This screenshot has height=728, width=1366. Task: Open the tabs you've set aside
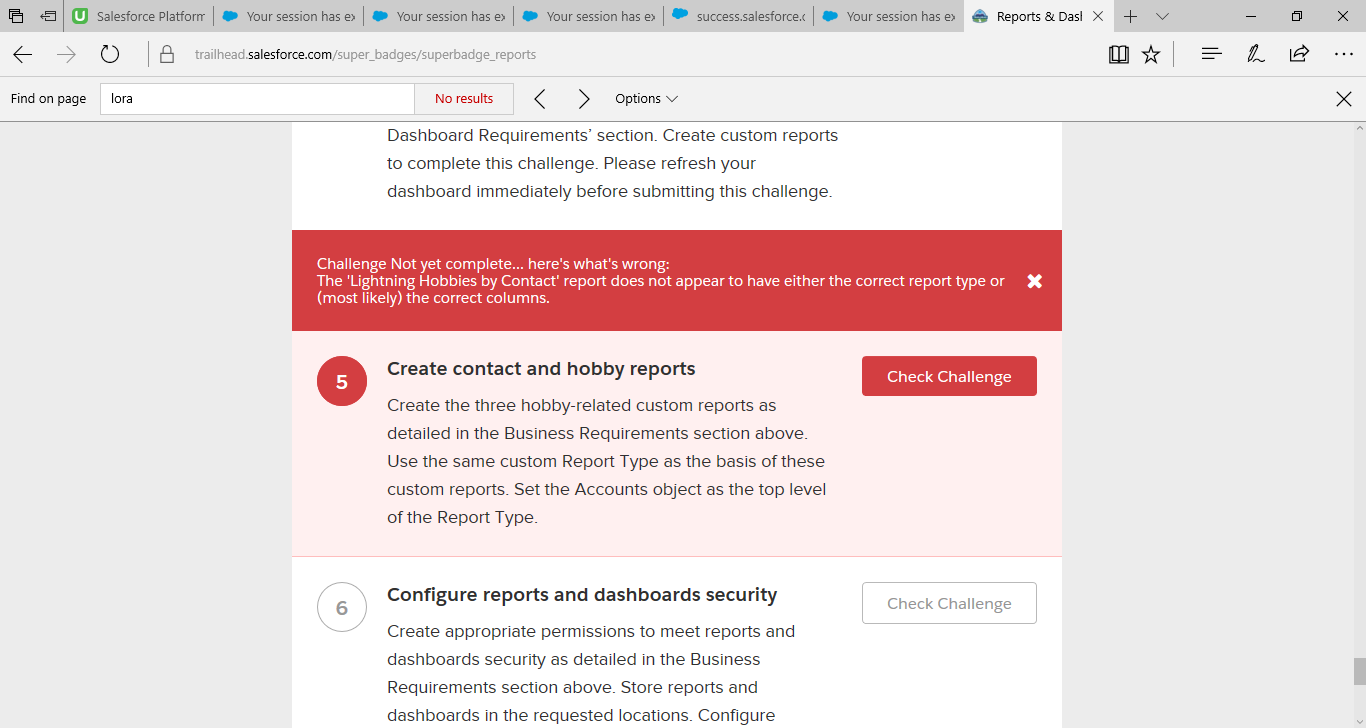click(x=16, y=16)
